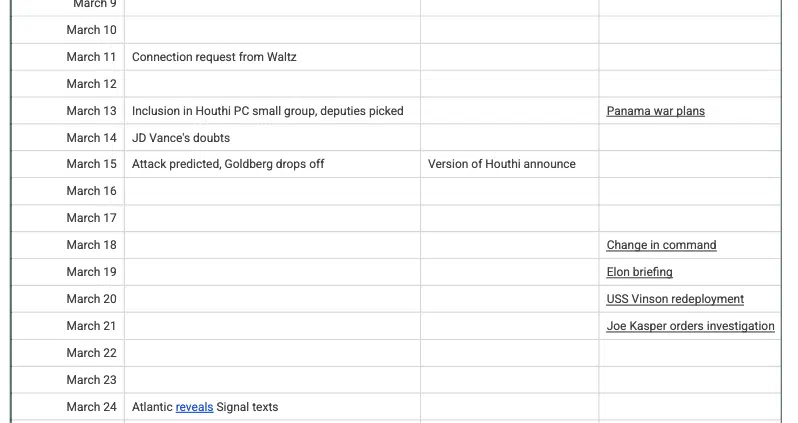798x423 pixels.
Task: Click the blue 'reveals' hyperlink
Action: [x=194, y=407]
